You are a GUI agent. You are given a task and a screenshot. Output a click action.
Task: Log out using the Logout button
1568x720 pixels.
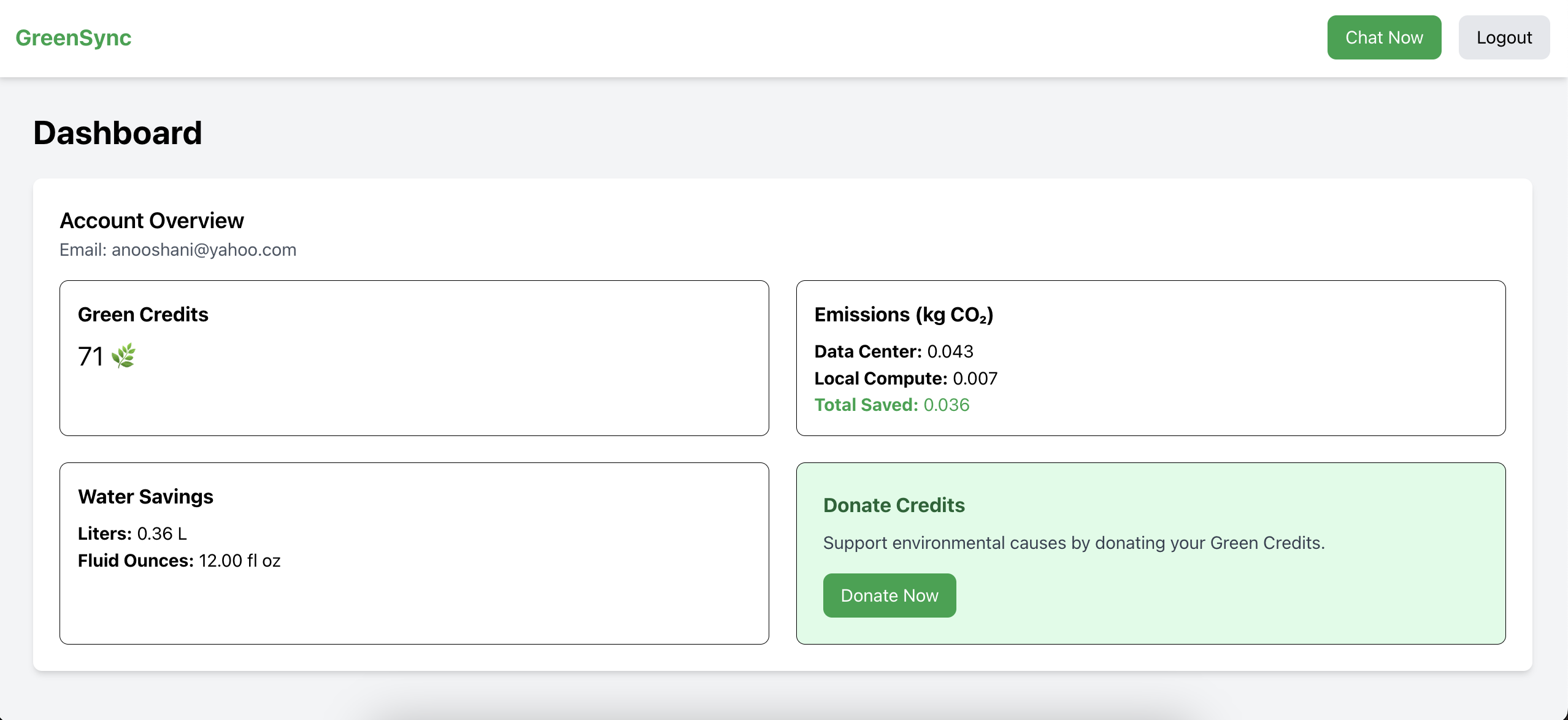[x=1504, y=37]
